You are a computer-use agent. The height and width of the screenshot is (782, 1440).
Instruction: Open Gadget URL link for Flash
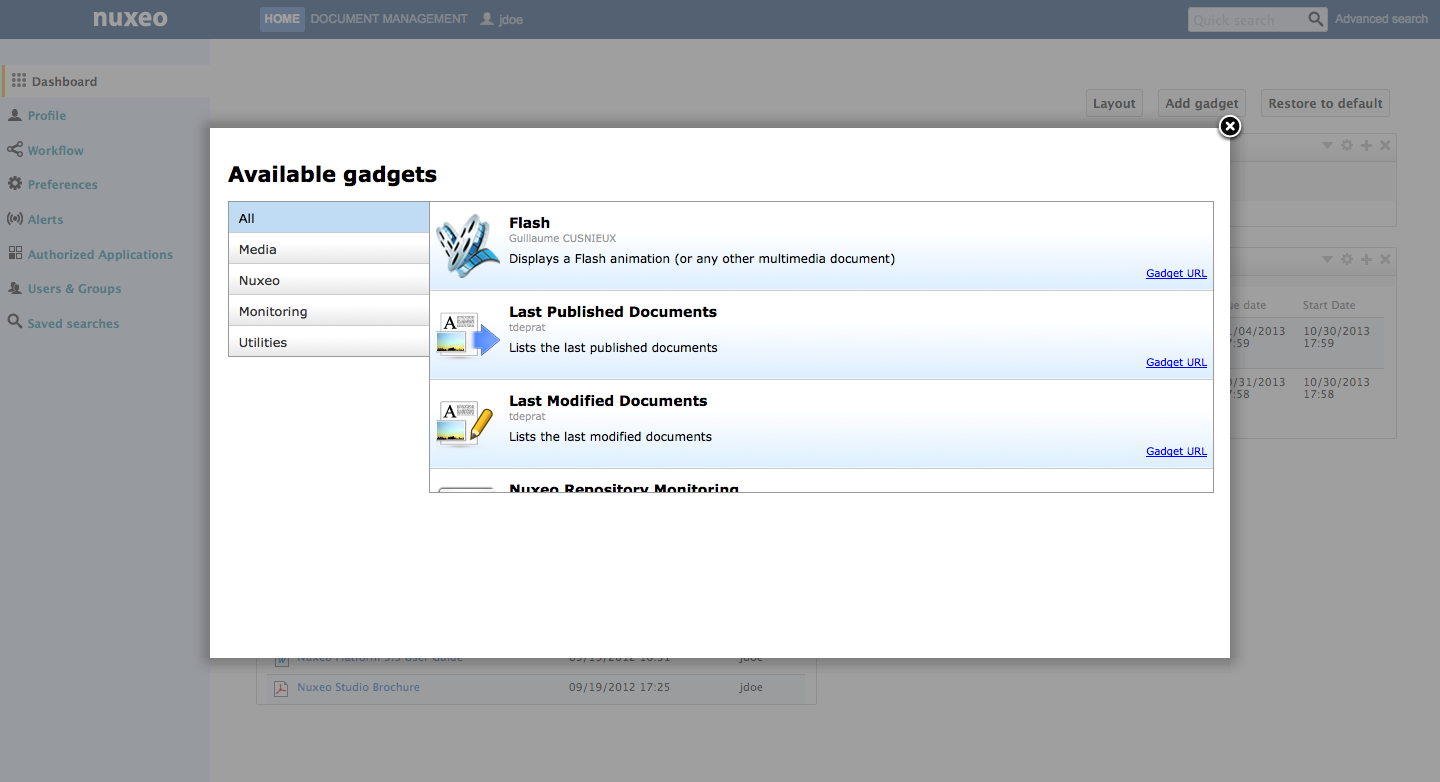(x=1176, y=273)
